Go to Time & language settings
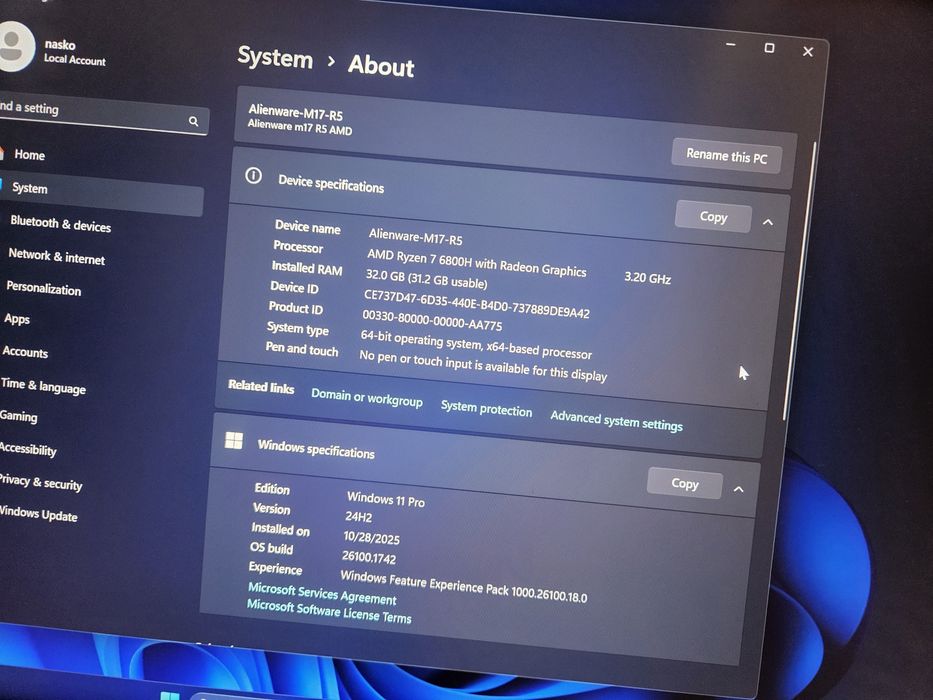933x700 pixels. click(43, 386)
